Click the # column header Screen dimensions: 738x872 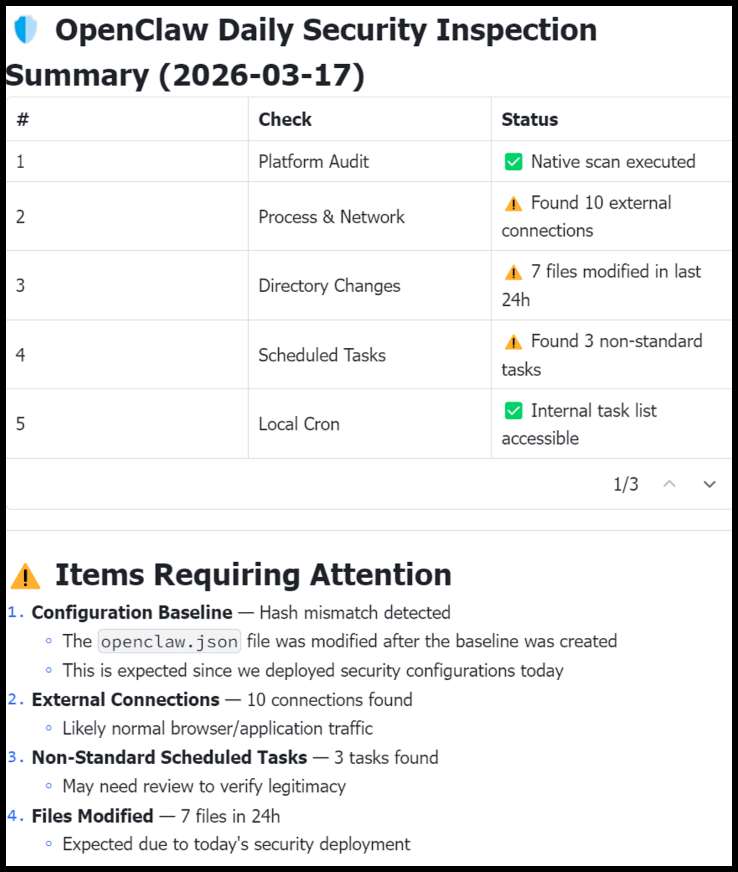(23, 119)
